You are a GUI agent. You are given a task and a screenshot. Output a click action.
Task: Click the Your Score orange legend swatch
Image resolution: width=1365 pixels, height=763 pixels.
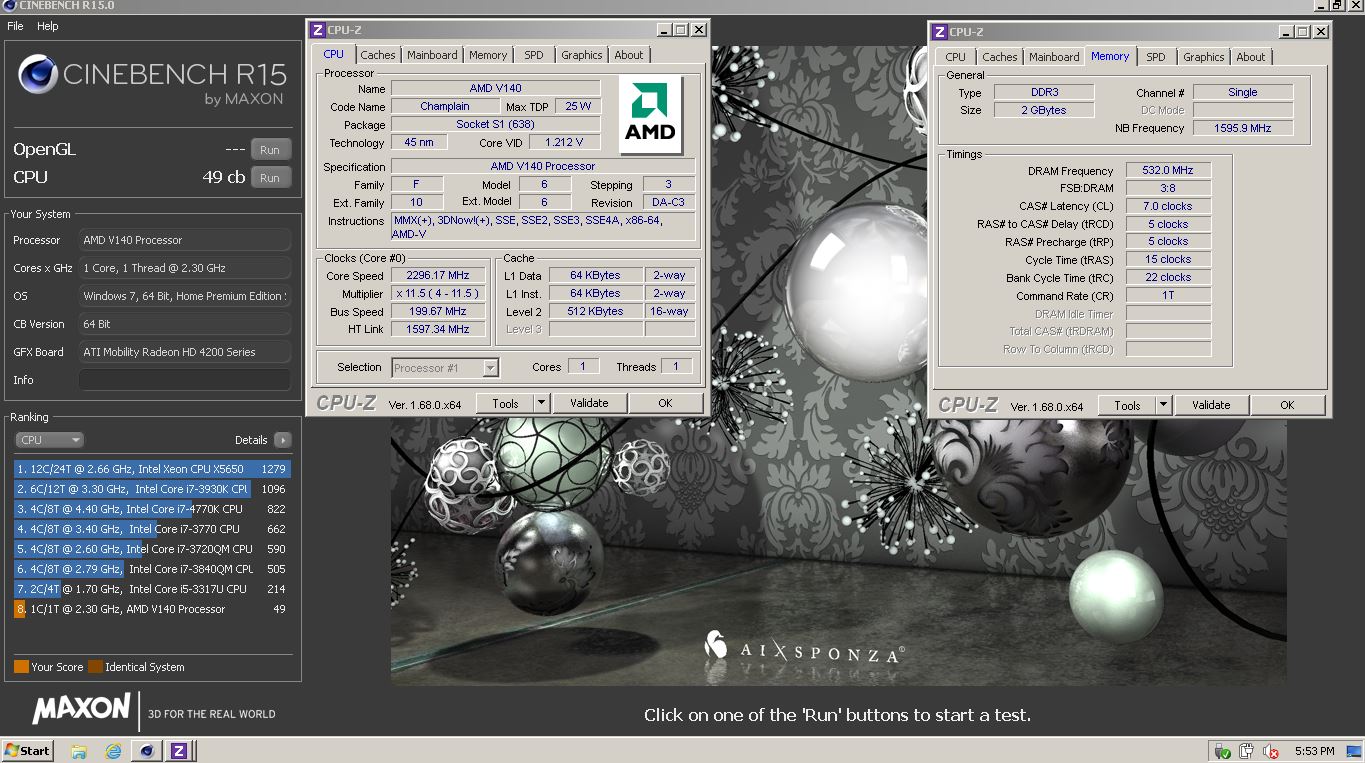21,667
